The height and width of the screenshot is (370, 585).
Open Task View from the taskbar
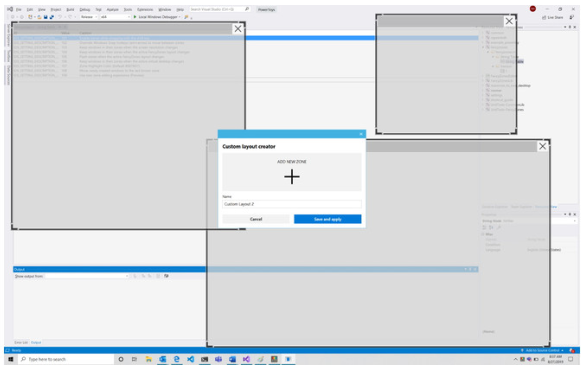click(134, 359)
